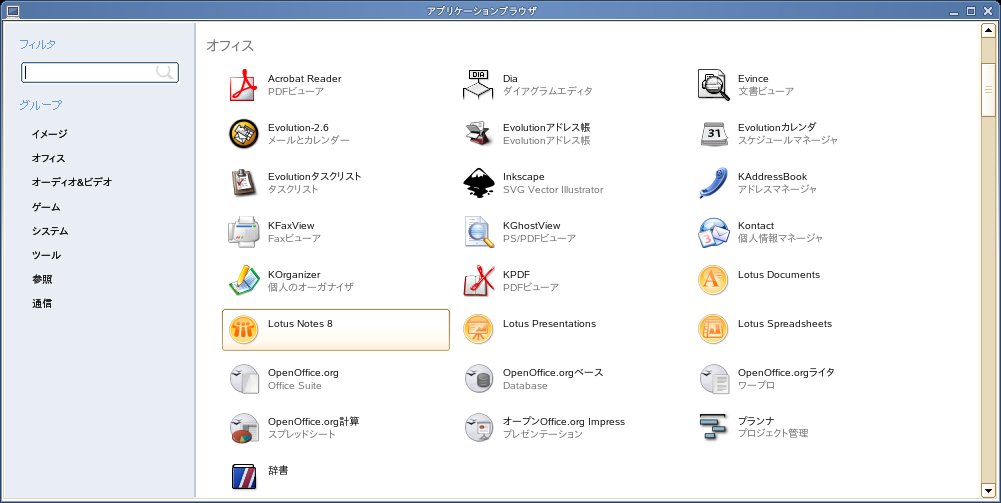Click the プロジェクト管理 description
This screenshot has width=1001, height=503.
773,433
